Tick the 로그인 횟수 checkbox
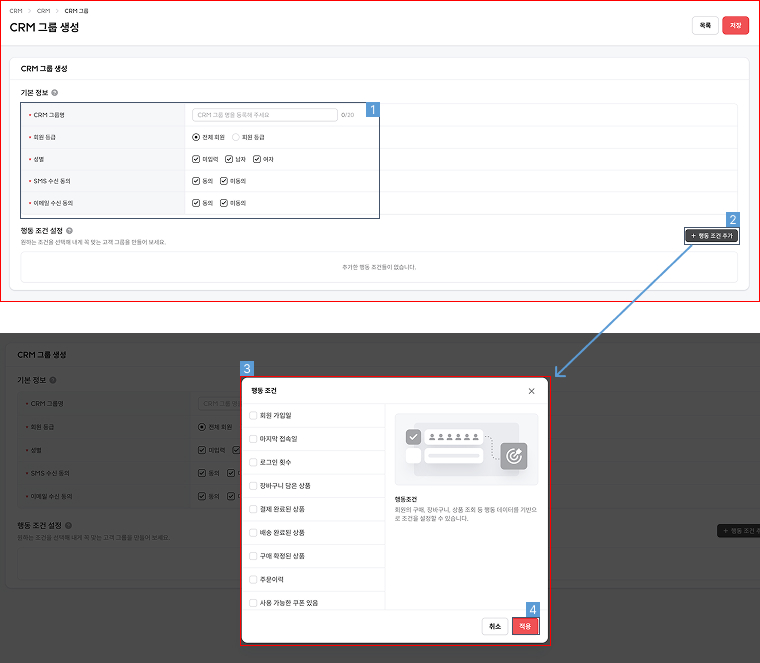 click(253, 462)
